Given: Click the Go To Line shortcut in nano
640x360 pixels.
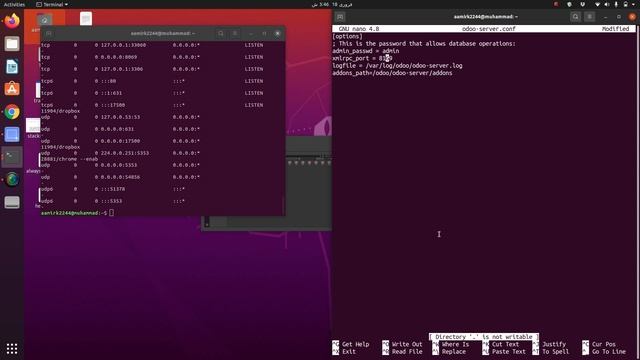Looking at the screenshot, I should 604,351.
